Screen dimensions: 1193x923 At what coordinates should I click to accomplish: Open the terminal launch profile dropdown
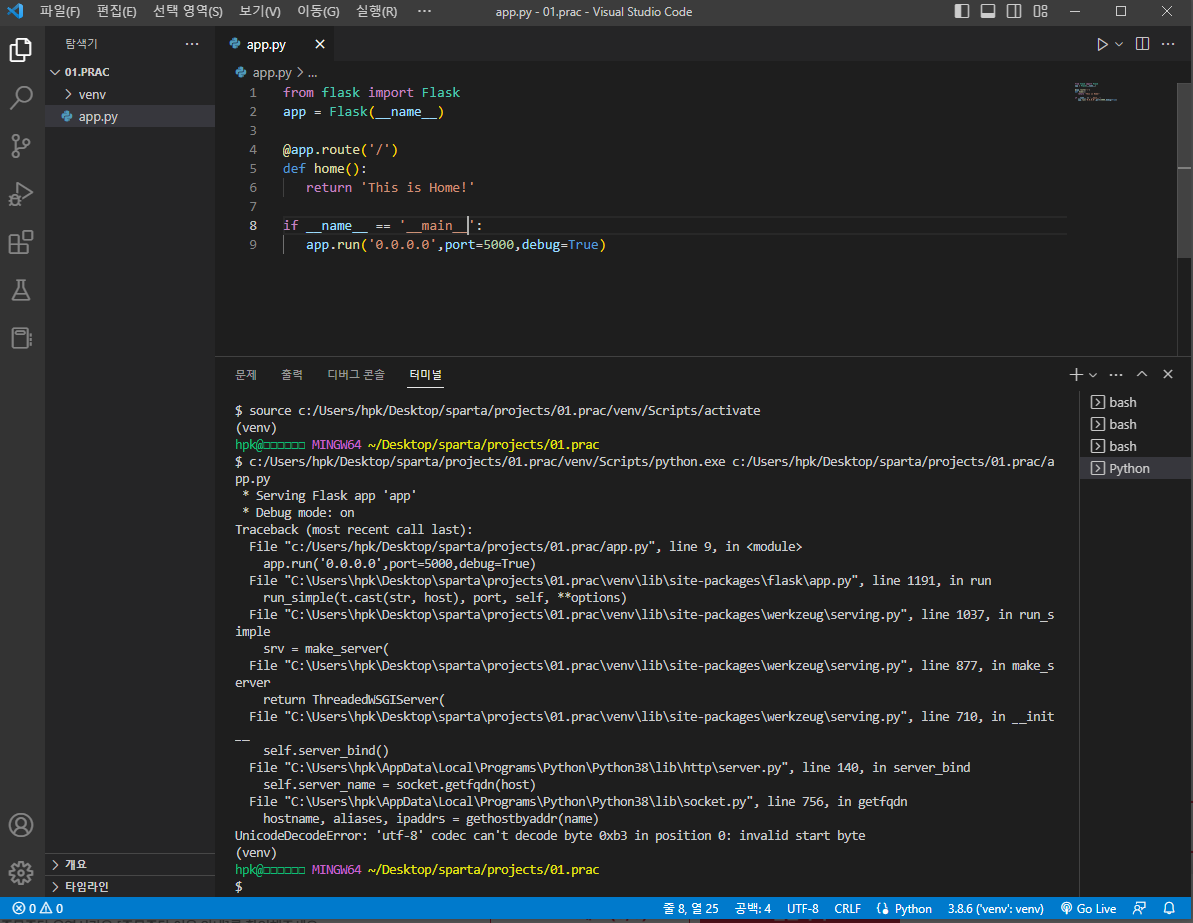(x=1093, y=374)
